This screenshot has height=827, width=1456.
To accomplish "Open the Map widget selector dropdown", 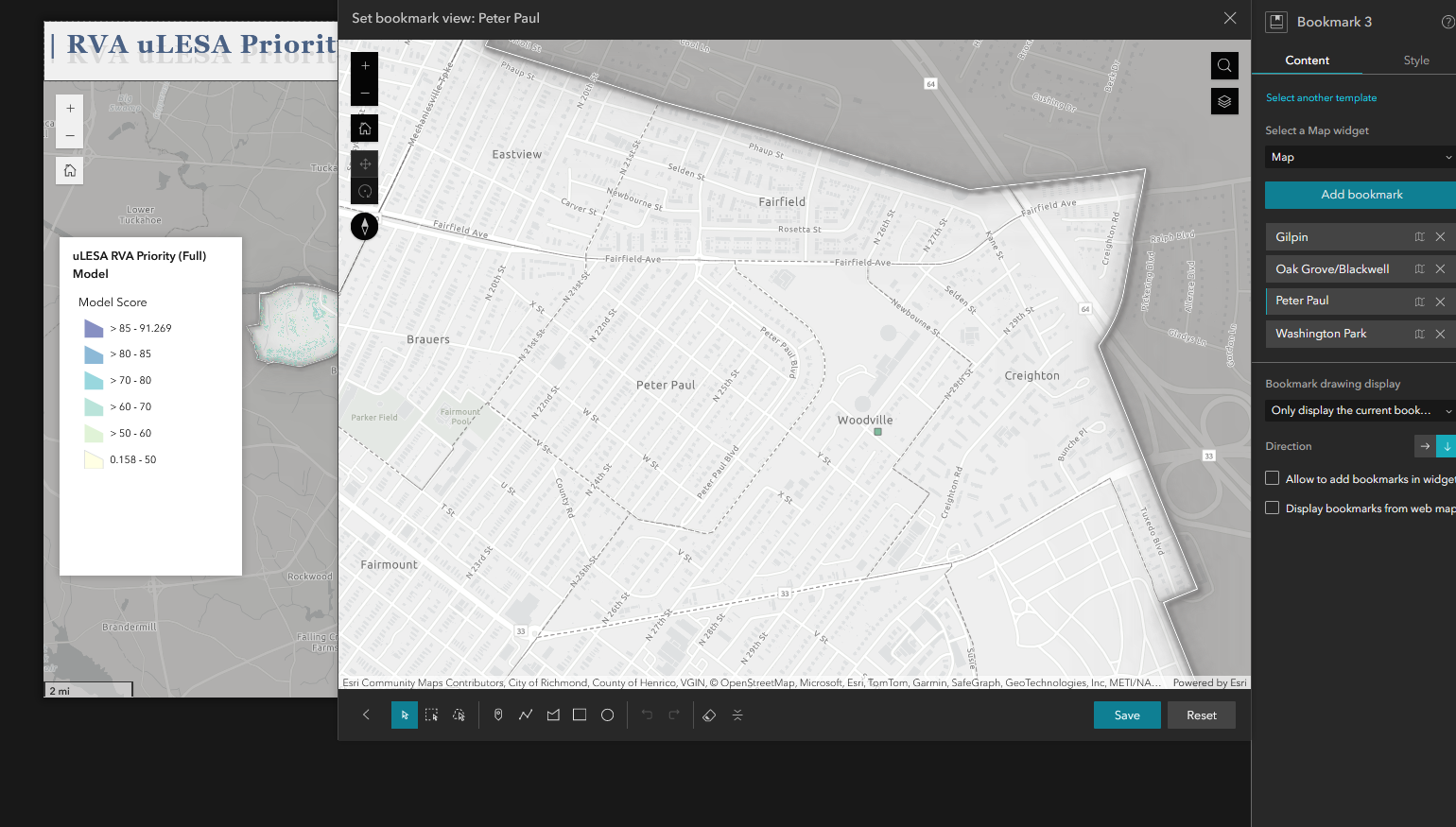I will [x=1359, y=156].
